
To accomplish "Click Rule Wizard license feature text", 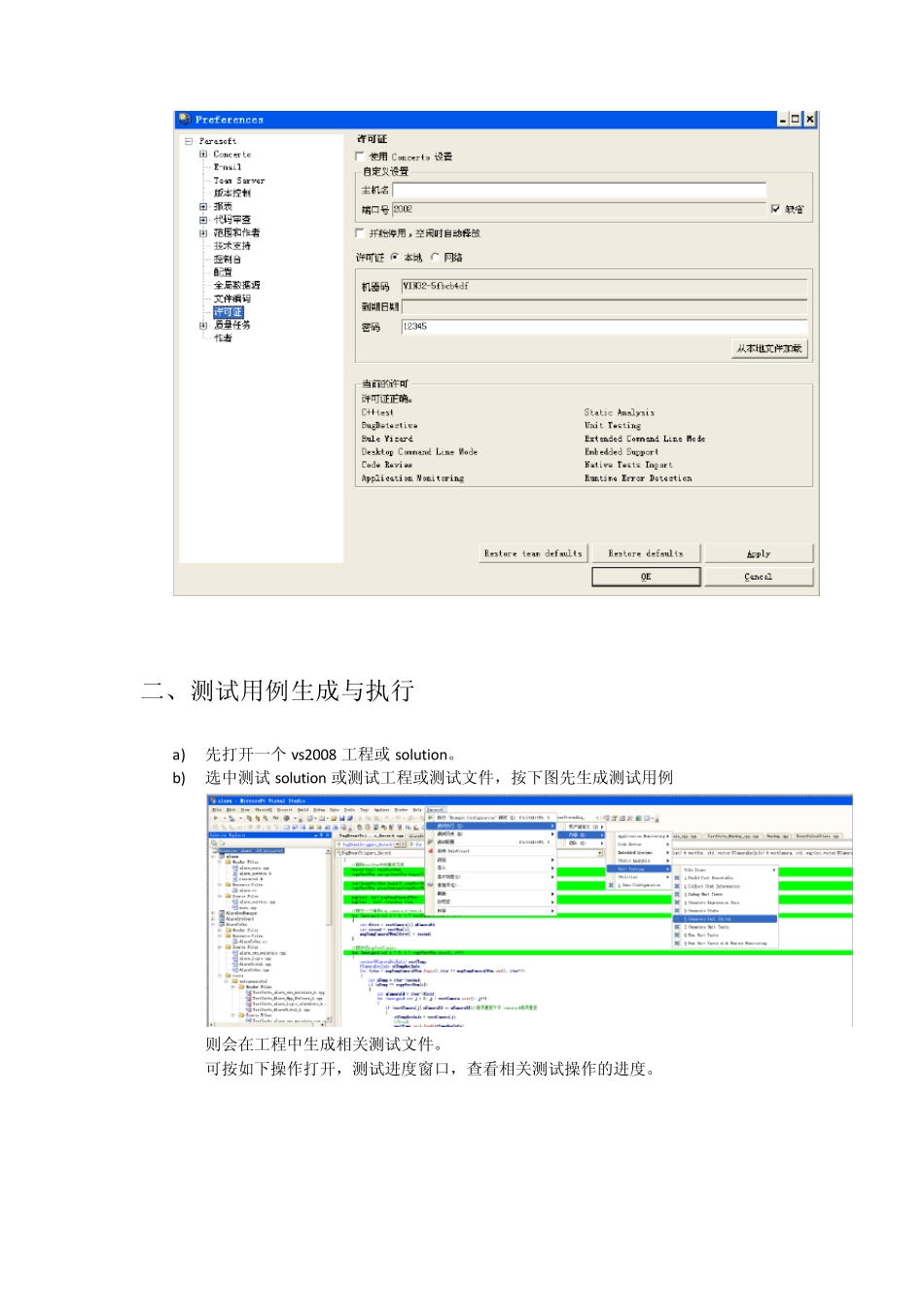I will (x=387, y=439).
